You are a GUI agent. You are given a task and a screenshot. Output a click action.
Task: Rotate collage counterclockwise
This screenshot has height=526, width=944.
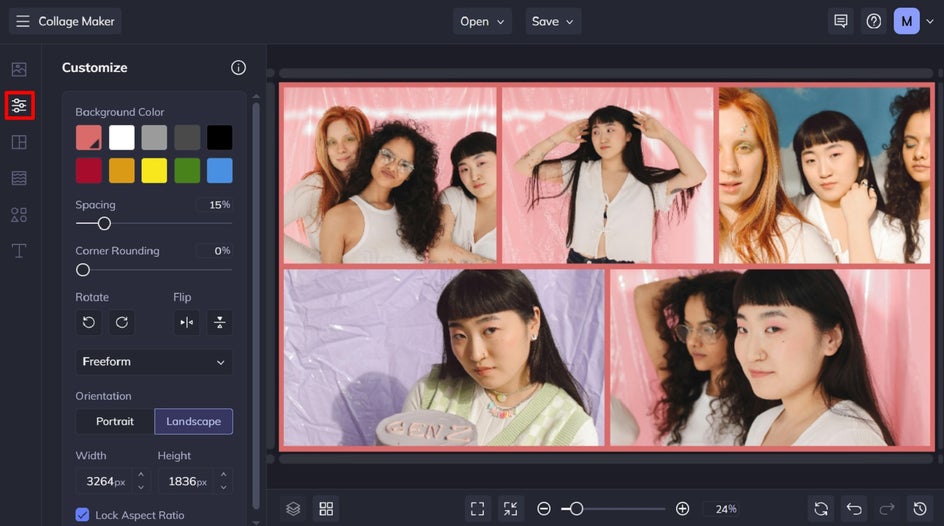[88, 323]
